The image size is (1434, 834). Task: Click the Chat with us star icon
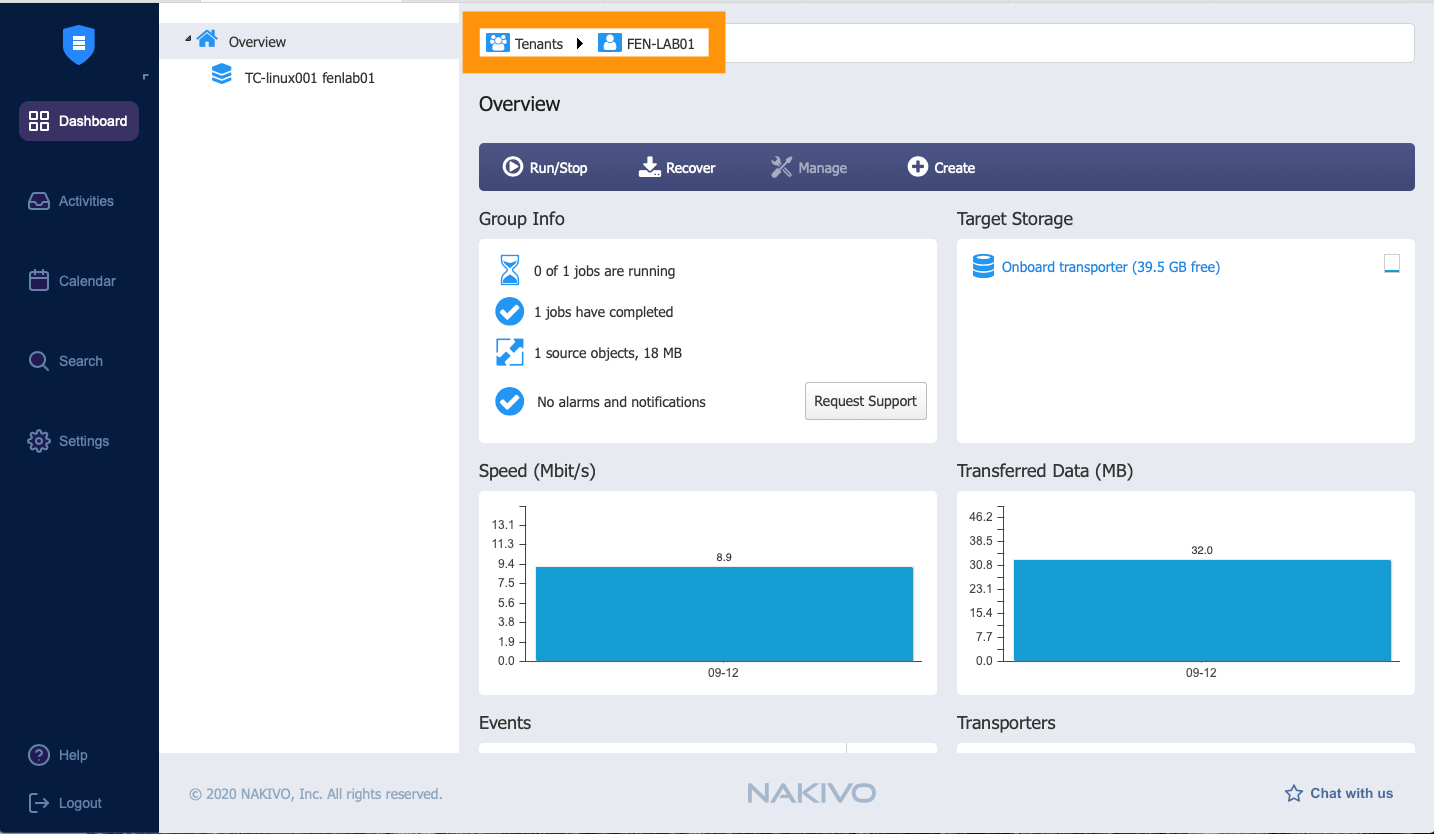pyautogui.click(x=1294, y=793)
